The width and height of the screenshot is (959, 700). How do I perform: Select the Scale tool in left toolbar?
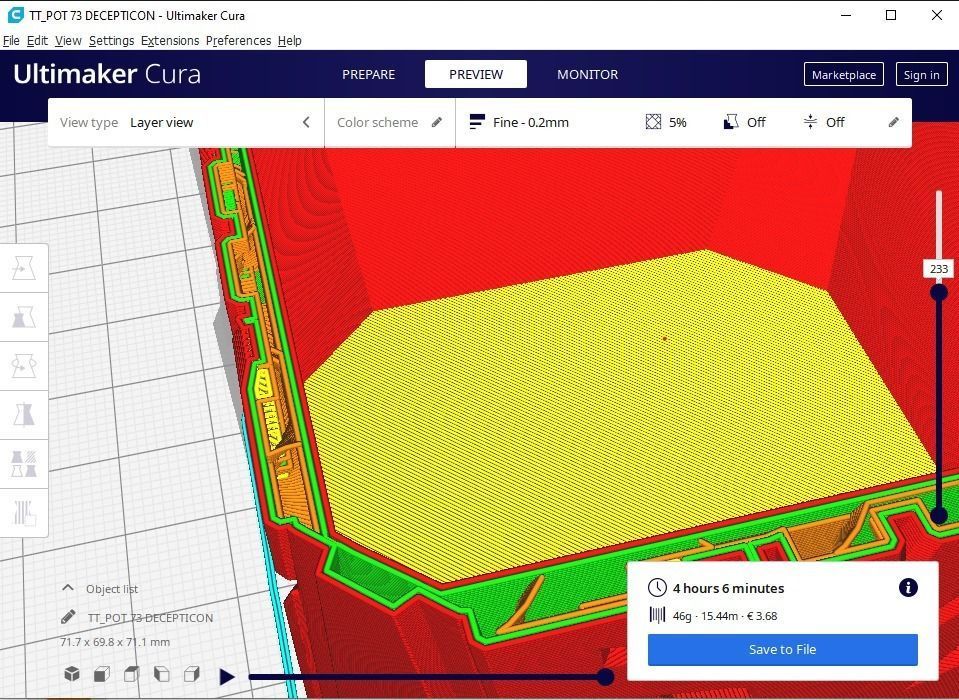point(24,317)
